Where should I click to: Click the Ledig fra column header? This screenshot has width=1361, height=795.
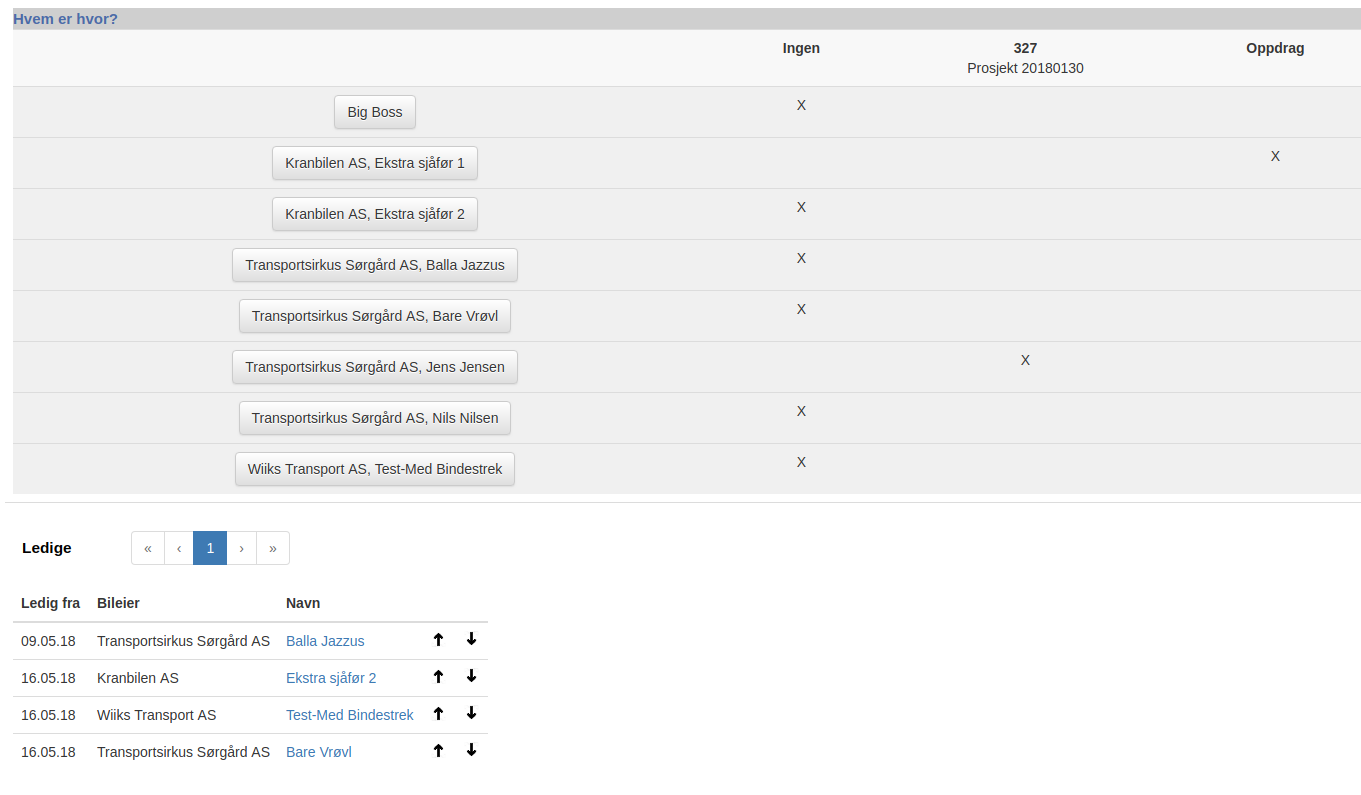[50, 603]
